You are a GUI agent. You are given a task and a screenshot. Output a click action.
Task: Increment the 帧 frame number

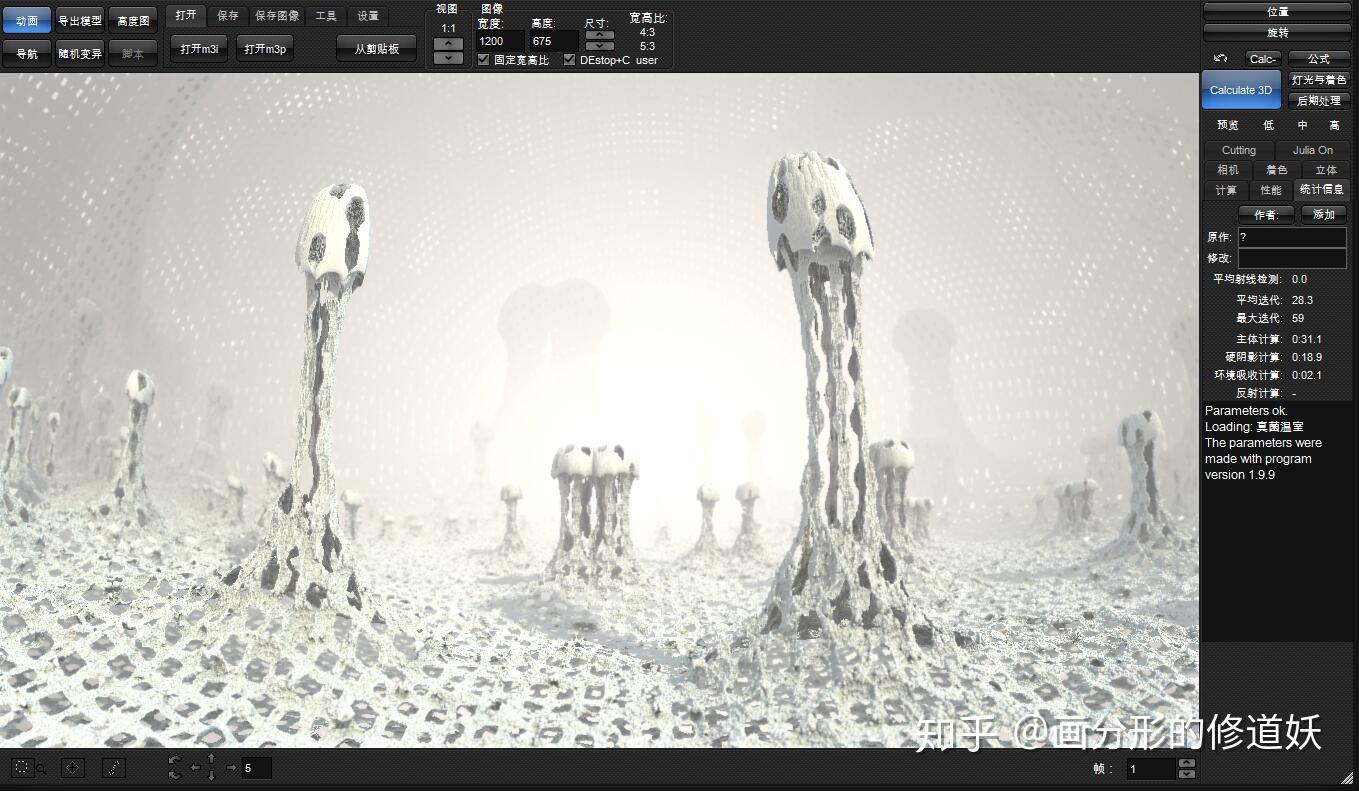pos(1187,763)
